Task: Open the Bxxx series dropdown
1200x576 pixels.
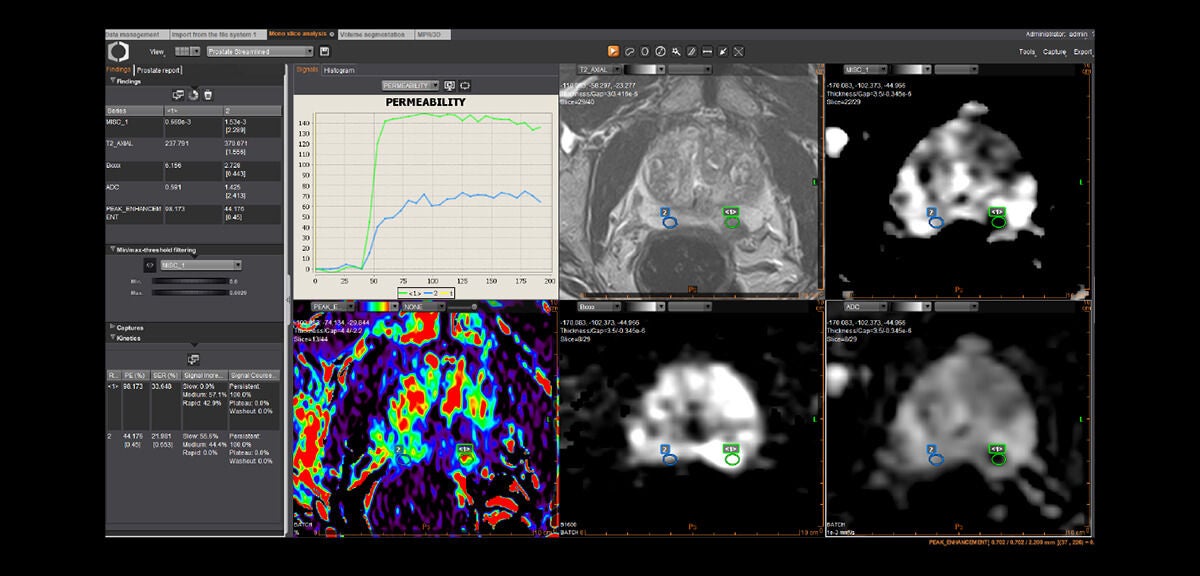Action: pyautogui.click(x=601, y=307)
